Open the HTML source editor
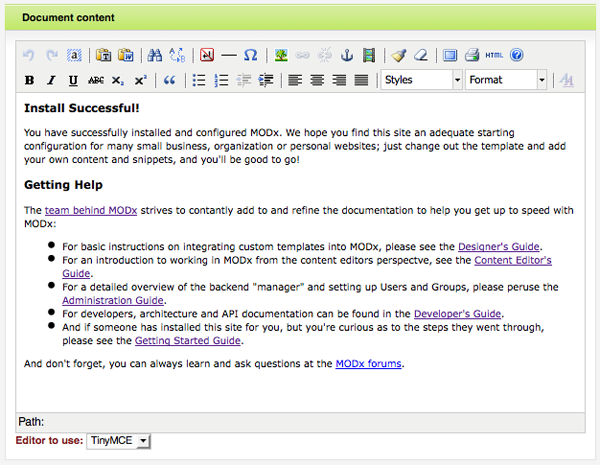This screenshot has height=465, width=600. [x=494, y=55]
